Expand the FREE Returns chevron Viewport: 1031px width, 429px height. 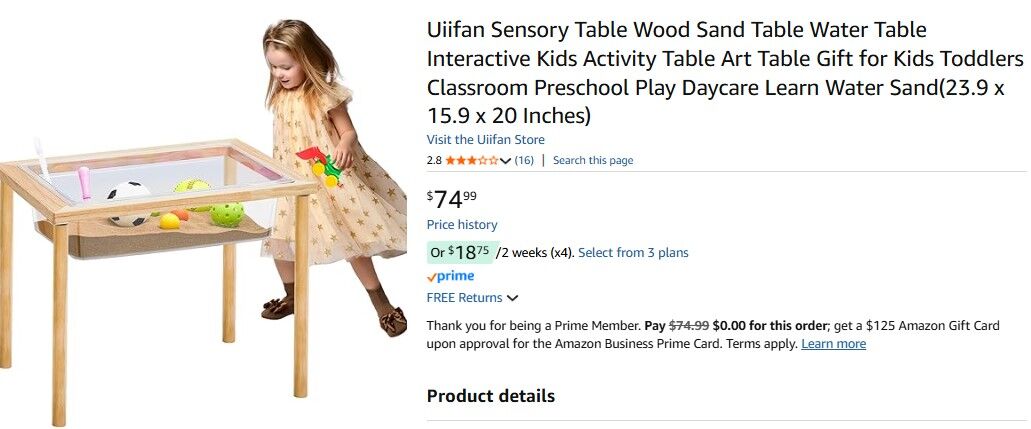[x=513, y=298]
